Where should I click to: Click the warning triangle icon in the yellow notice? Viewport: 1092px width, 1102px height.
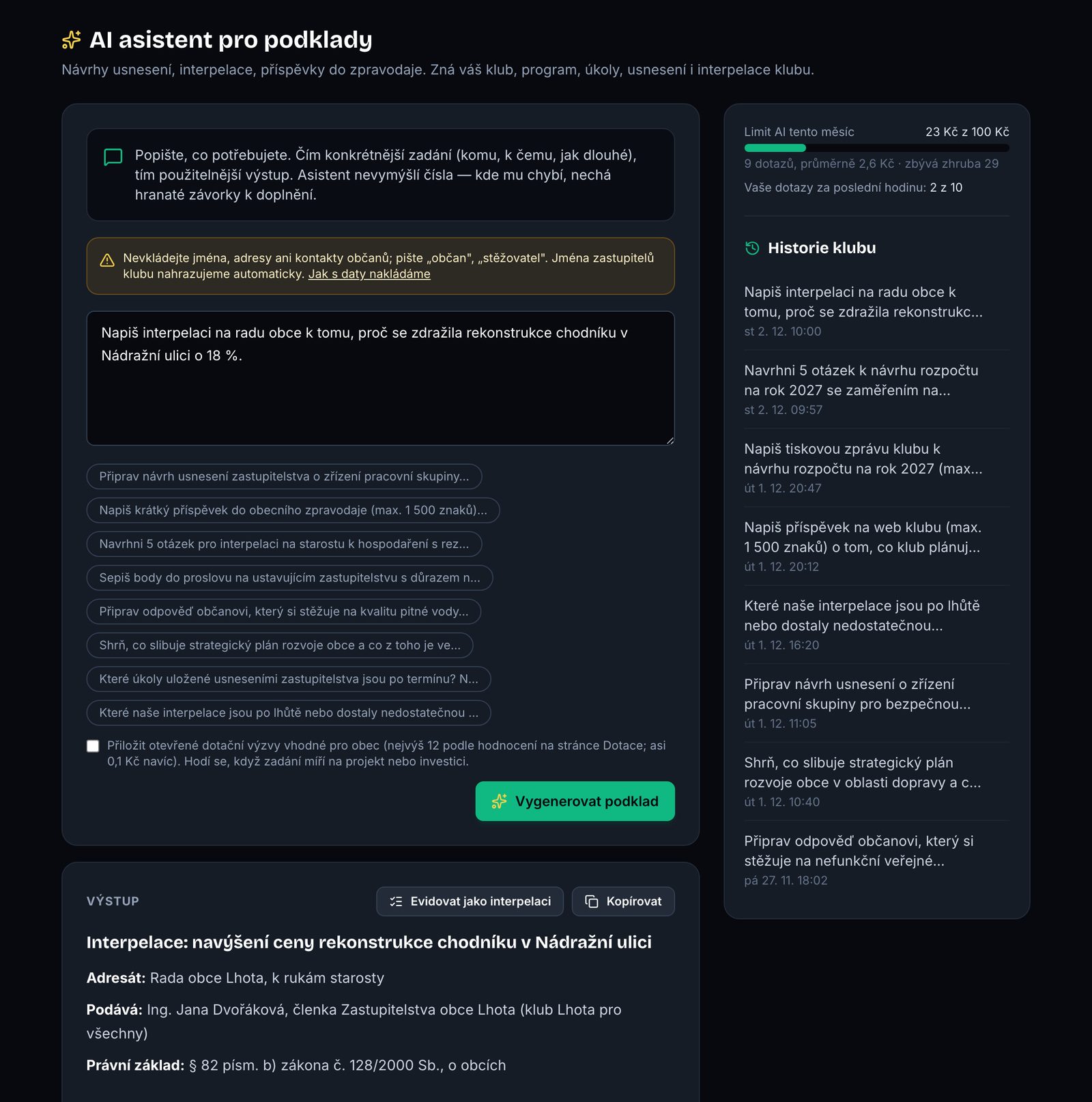(107, 260)
